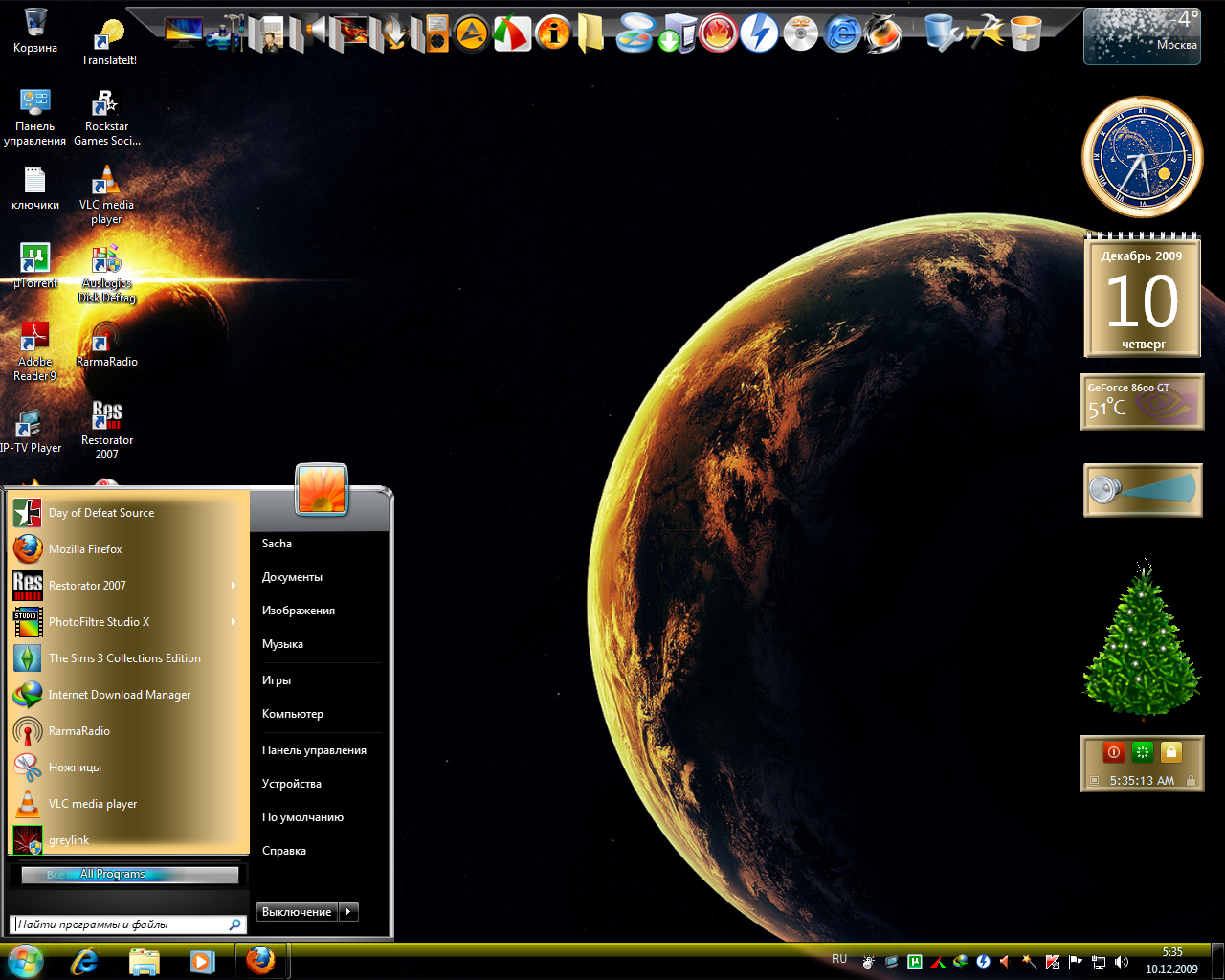Select the Adobe Reader 9 desktop icon
Screen dimensions: 1225x980
[x=35, y=352]
